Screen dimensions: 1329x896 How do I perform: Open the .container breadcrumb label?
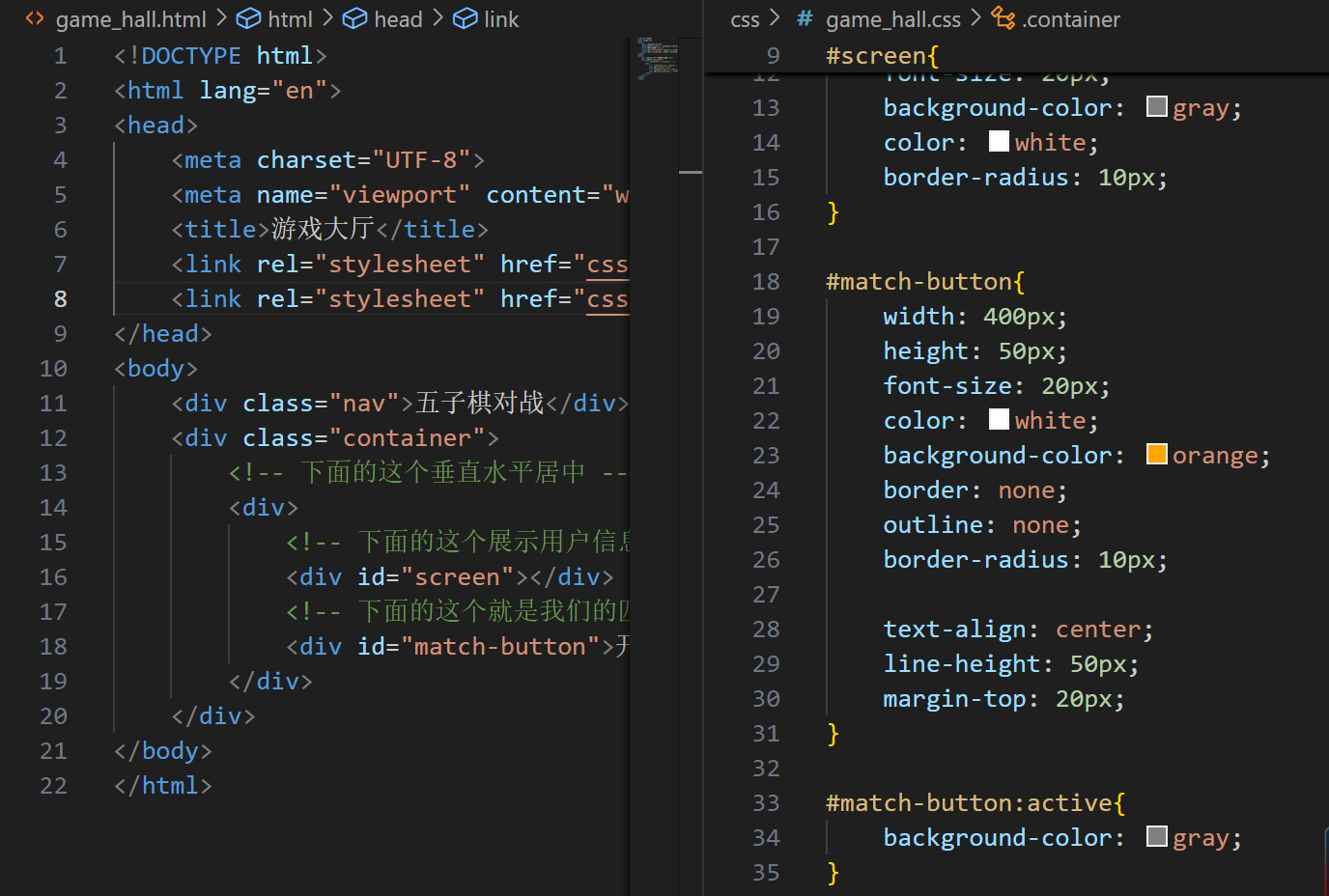click(x=1071, y=19)
